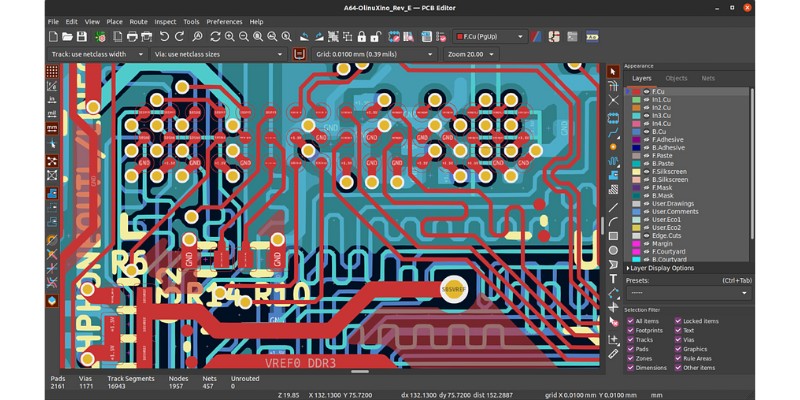Select the Draw Circle tool
This screenshot has width=800, height=400.
(x=613, y=250)
